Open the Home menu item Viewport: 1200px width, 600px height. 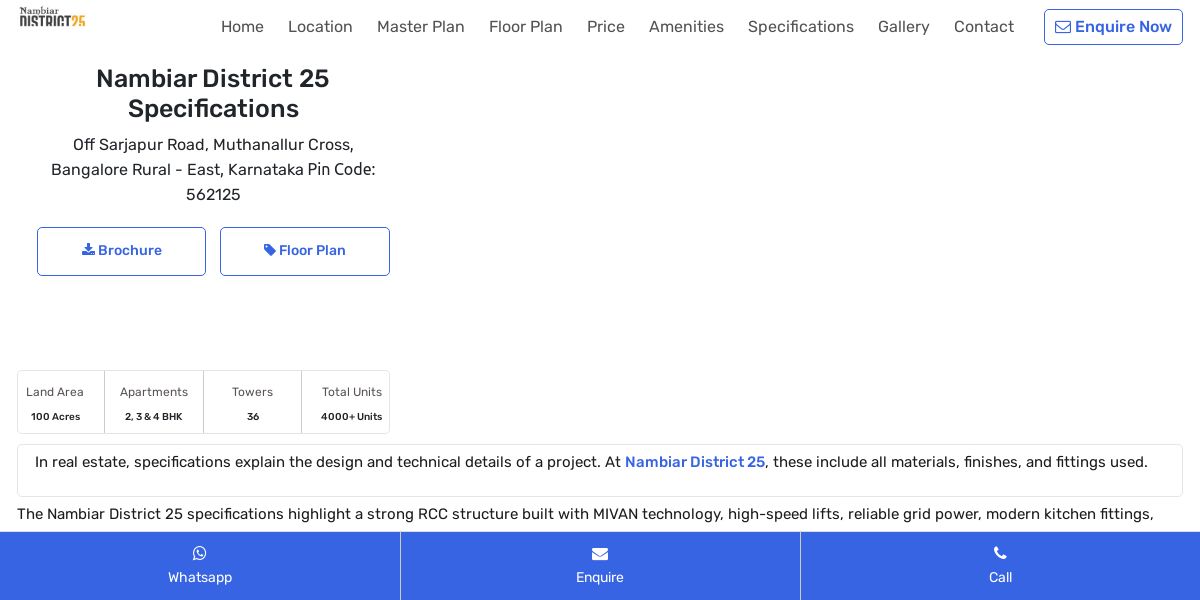(x=242, y=27)
